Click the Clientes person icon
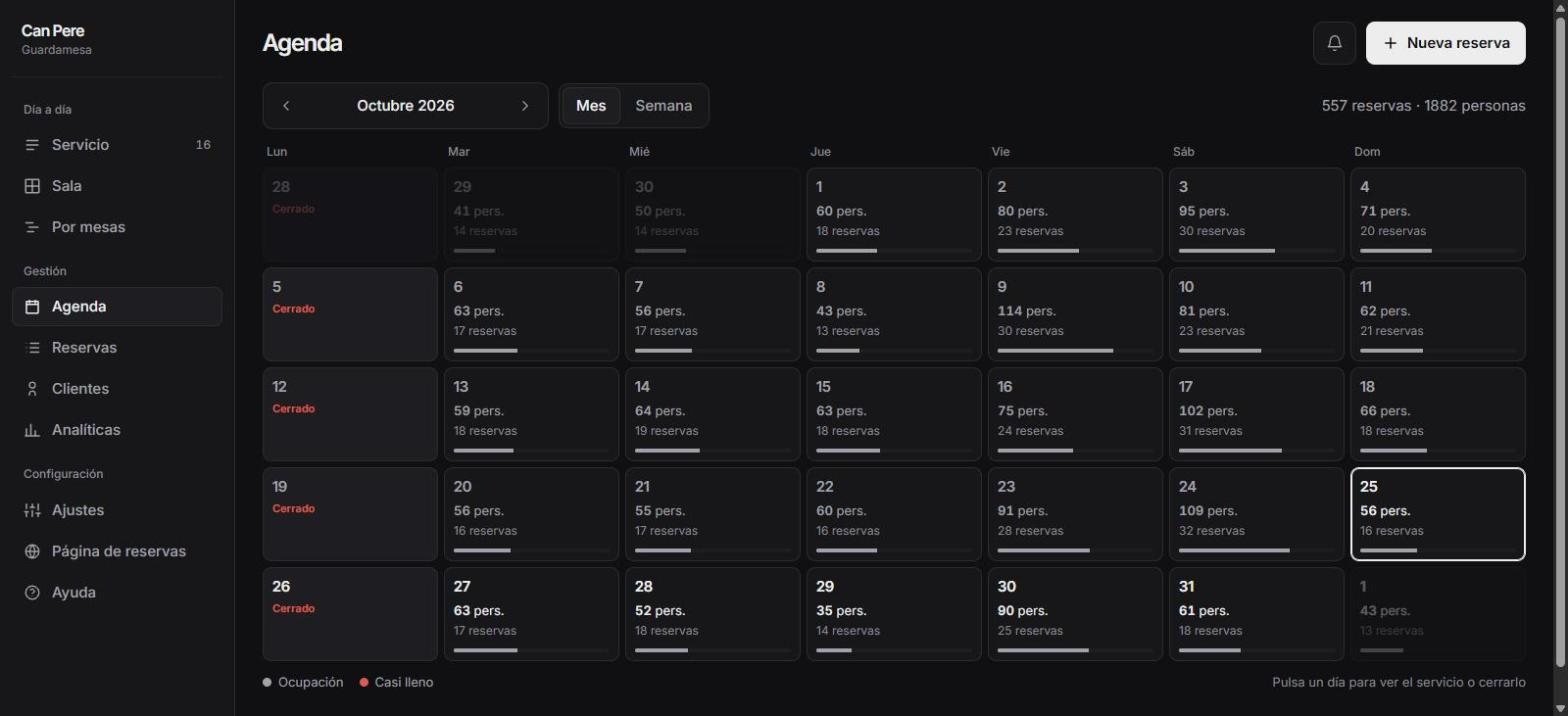 [32, 389]
